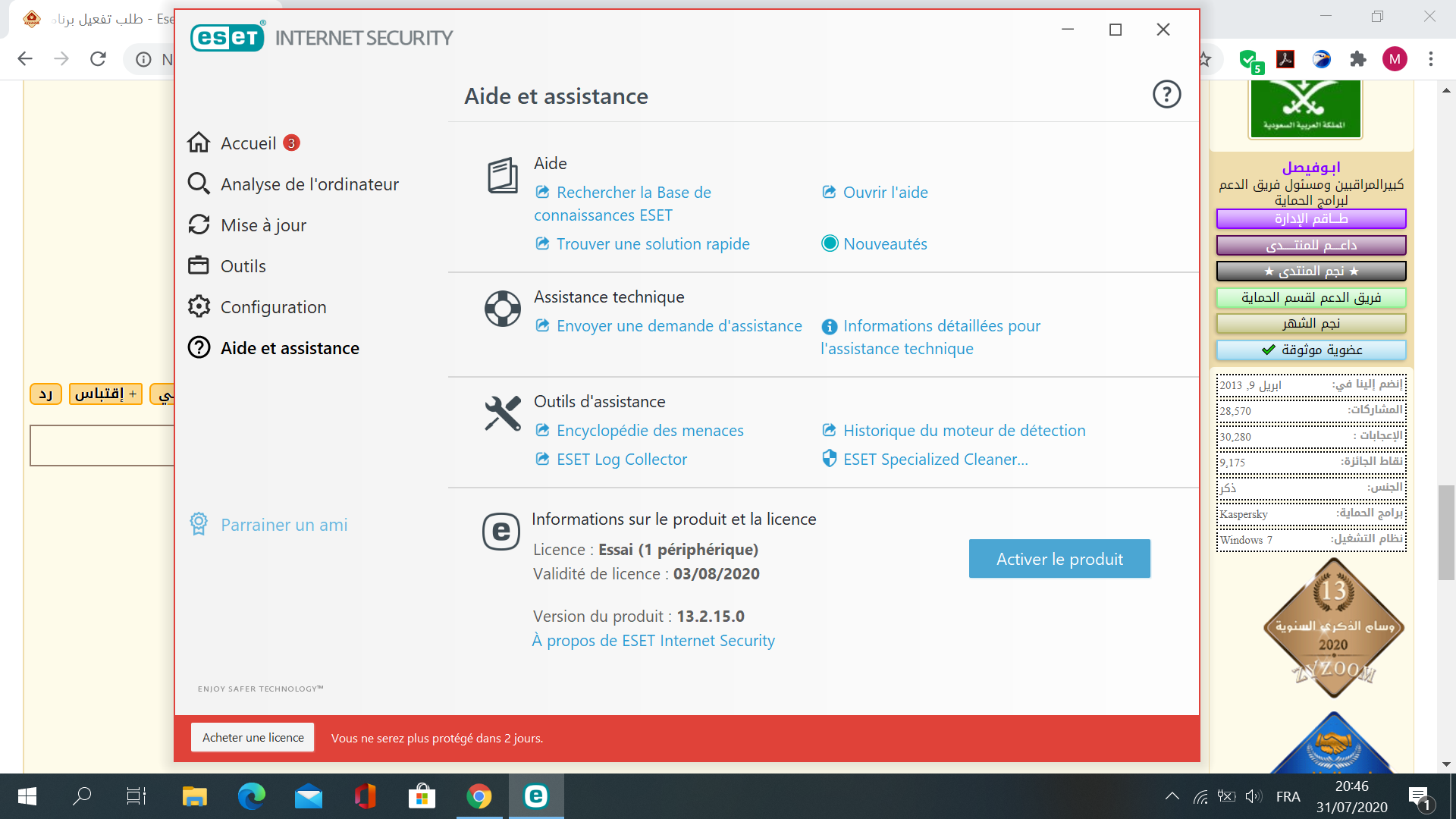Click the red Accueil notification badge
This screenshot has width=1456, height=819.
click(x=291, y=143)
